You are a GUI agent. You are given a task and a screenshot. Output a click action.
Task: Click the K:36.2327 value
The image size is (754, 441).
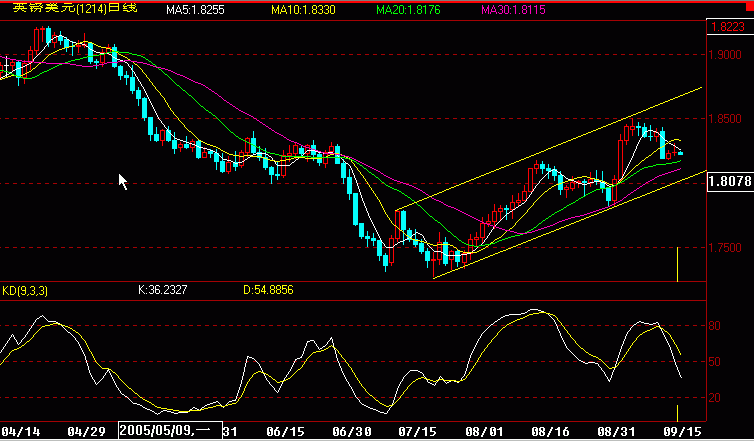click(x=163, y=290)
